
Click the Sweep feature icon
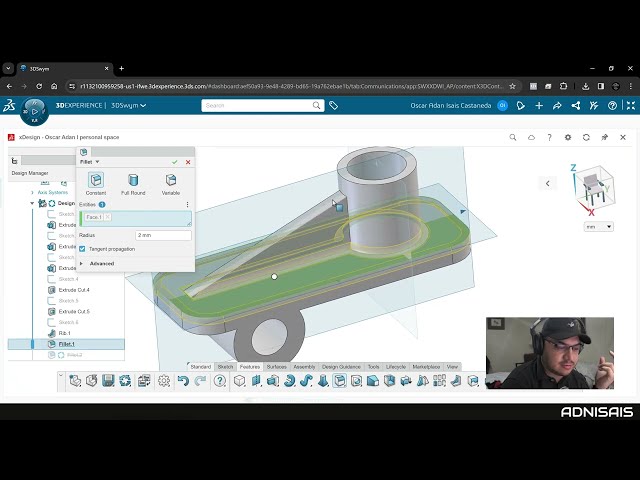[306, 381]
